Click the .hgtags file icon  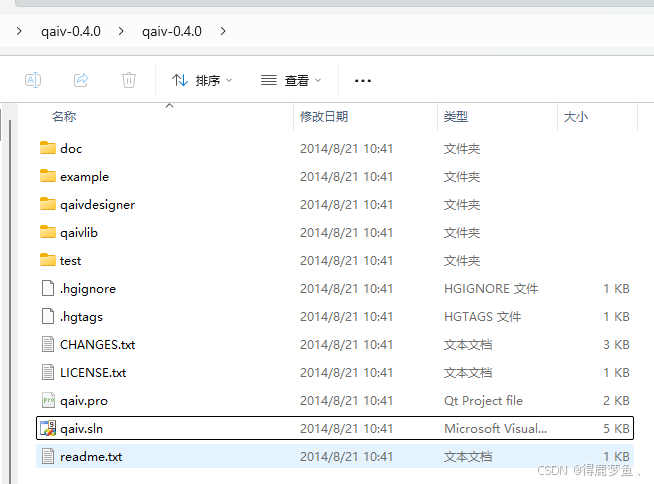[48, 316]
